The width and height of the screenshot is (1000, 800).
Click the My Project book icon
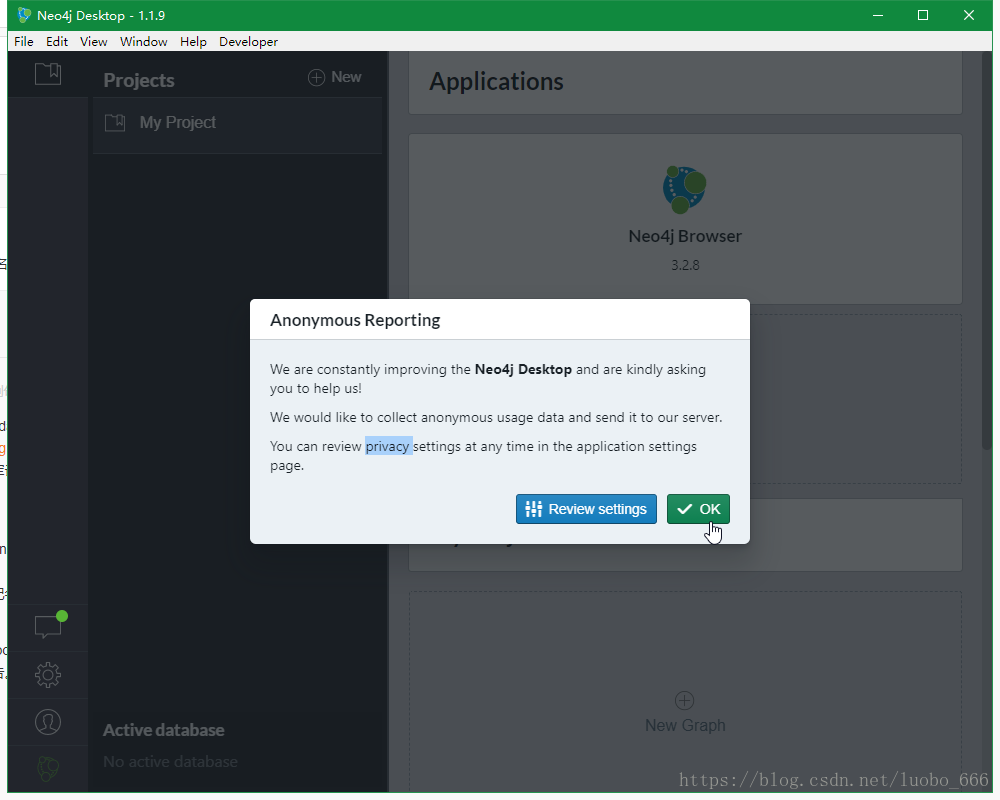[115, 122]
